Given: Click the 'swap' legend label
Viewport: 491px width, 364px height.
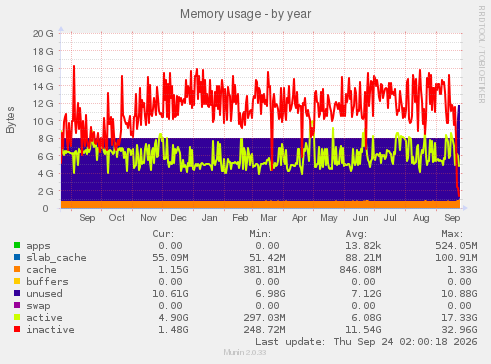Looking at the screenshot, I should pos(38,306).
